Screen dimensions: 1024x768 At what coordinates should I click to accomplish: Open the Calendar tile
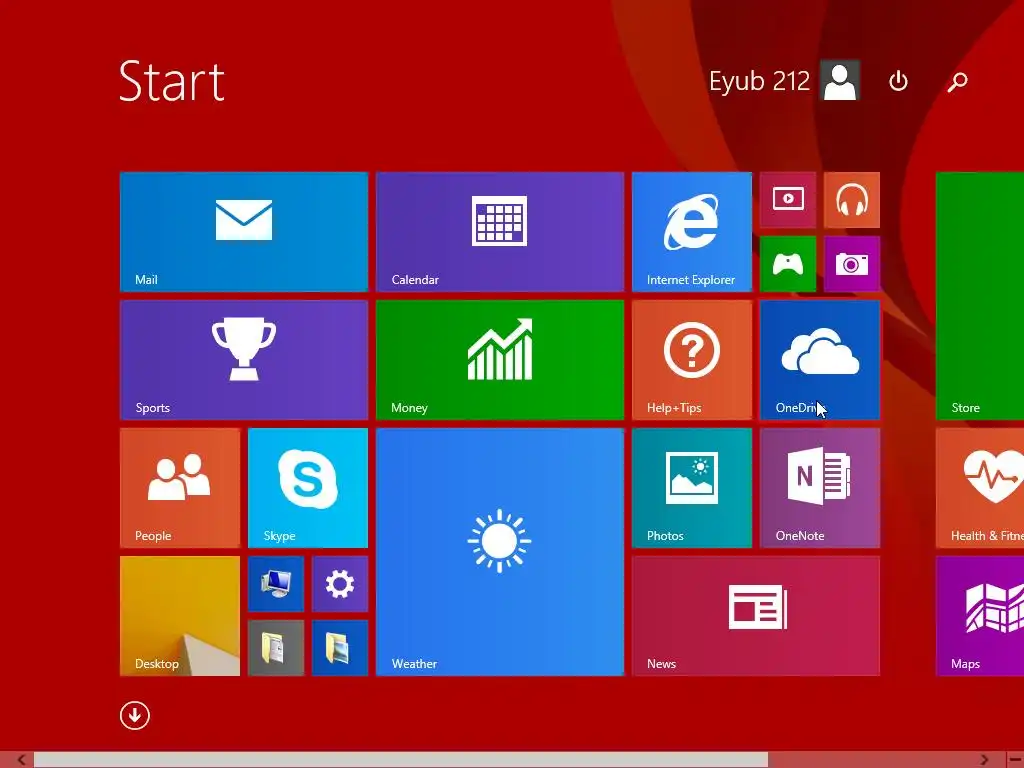(500, 232)
